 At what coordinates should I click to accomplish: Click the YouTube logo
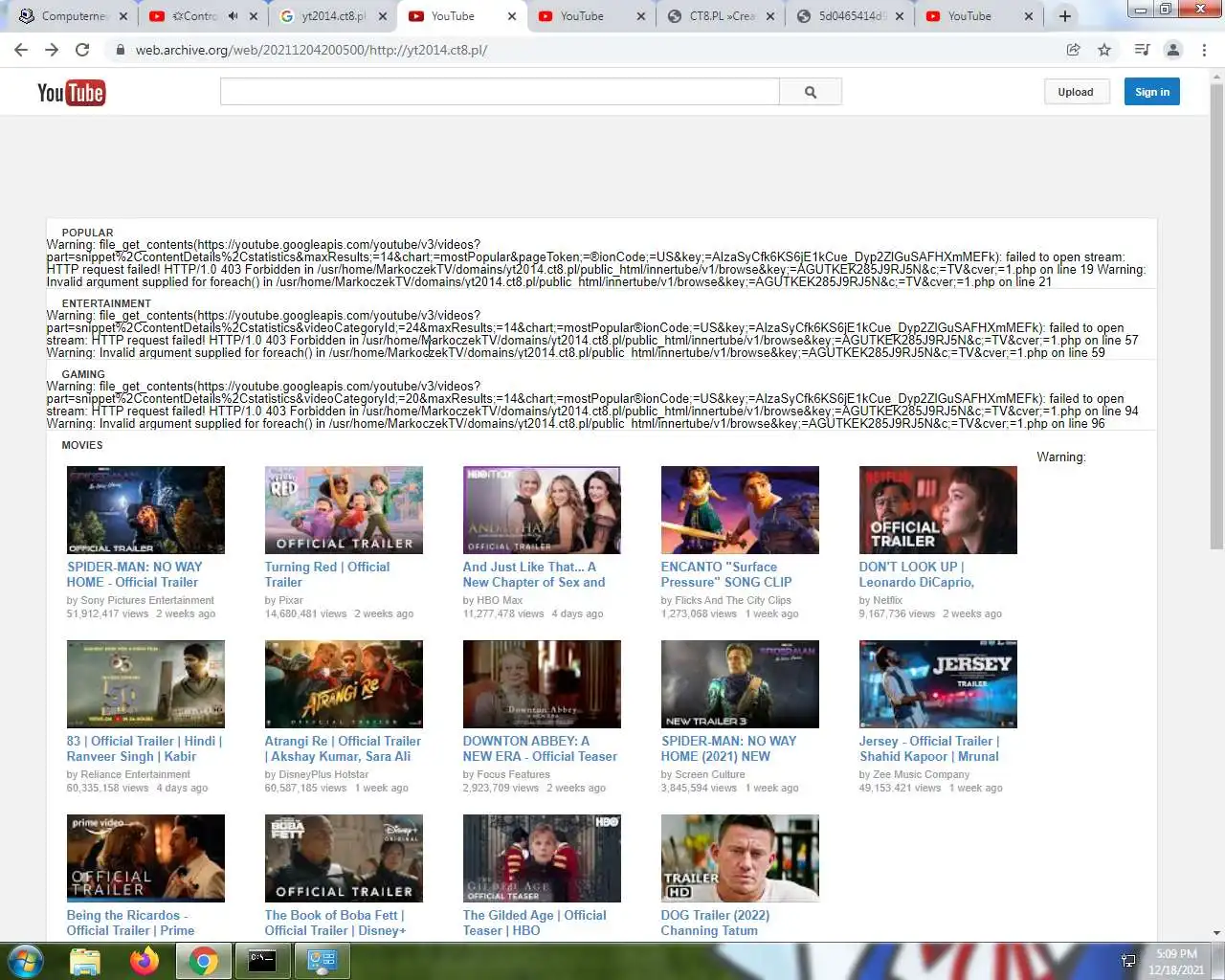(x=71, y=93)
